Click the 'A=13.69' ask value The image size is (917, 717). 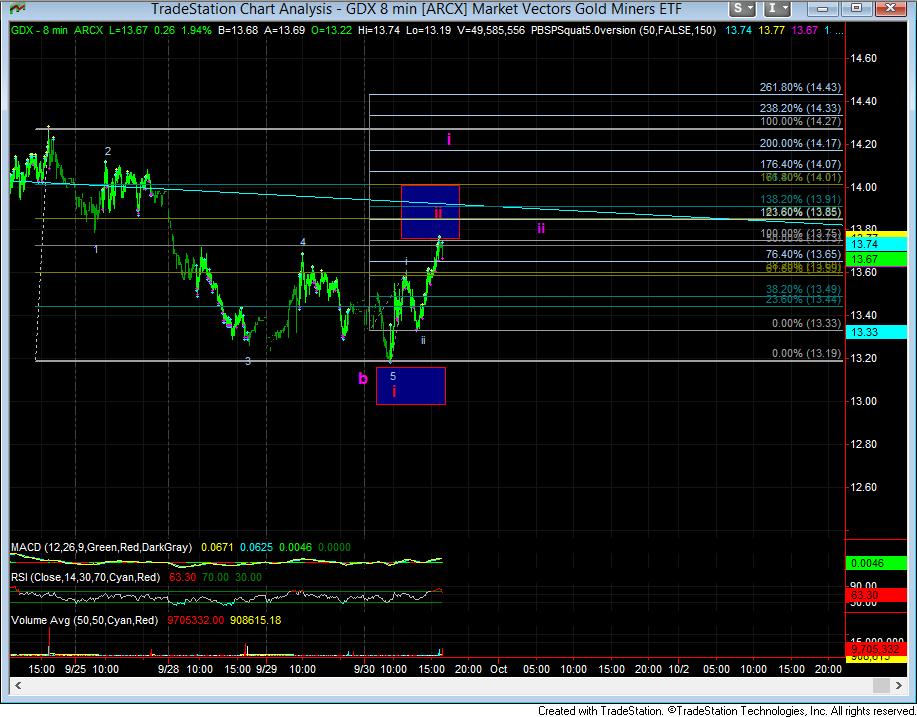coord(285,30)
